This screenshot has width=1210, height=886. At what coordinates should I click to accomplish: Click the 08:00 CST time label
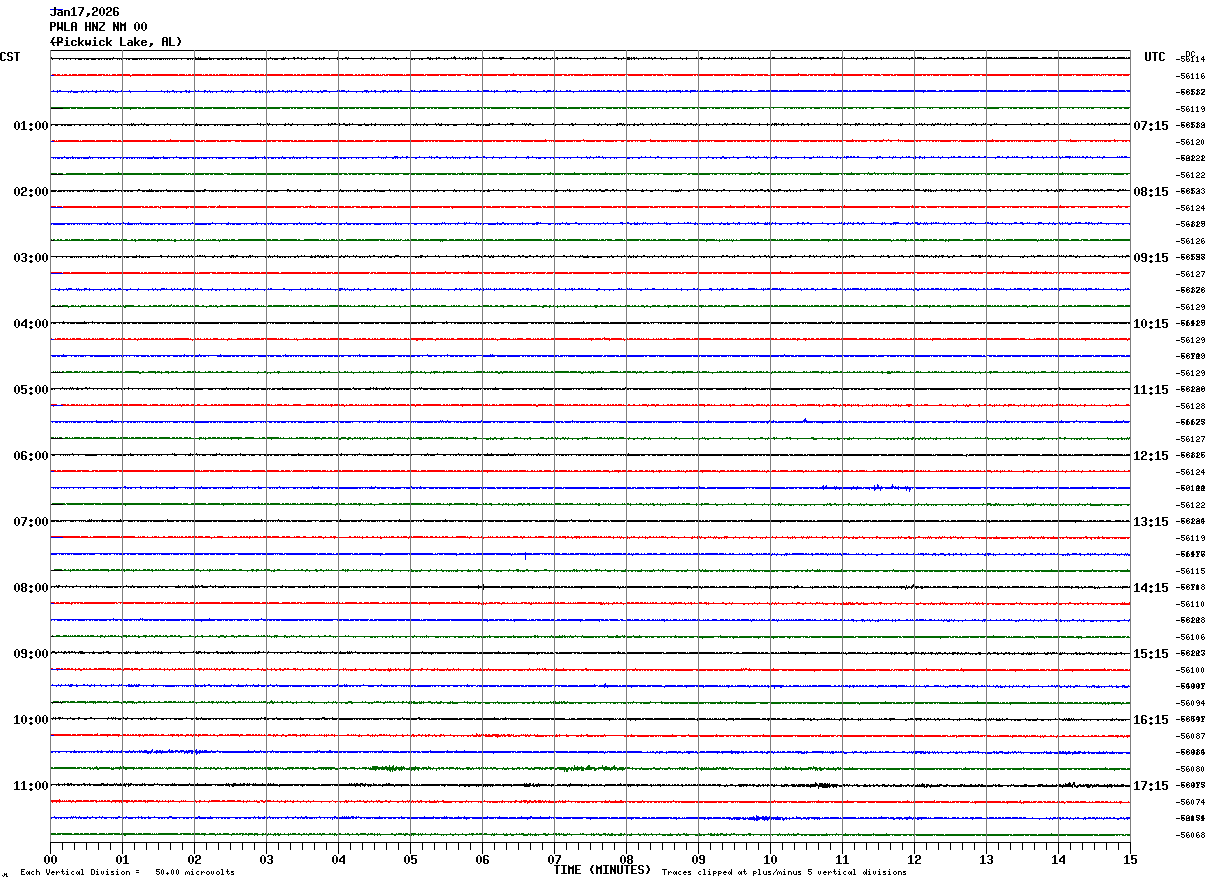click(x=31, y=588)
